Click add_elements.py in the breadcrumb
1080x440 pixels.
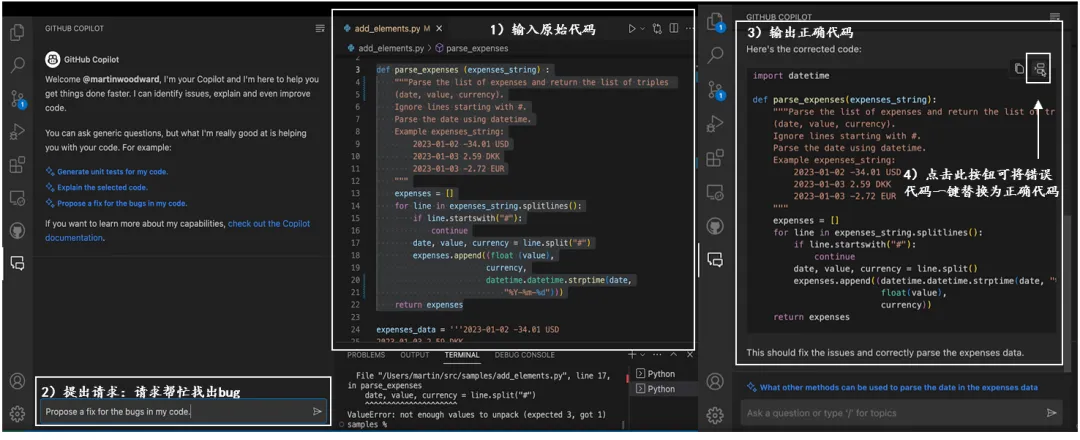[393, 48]
